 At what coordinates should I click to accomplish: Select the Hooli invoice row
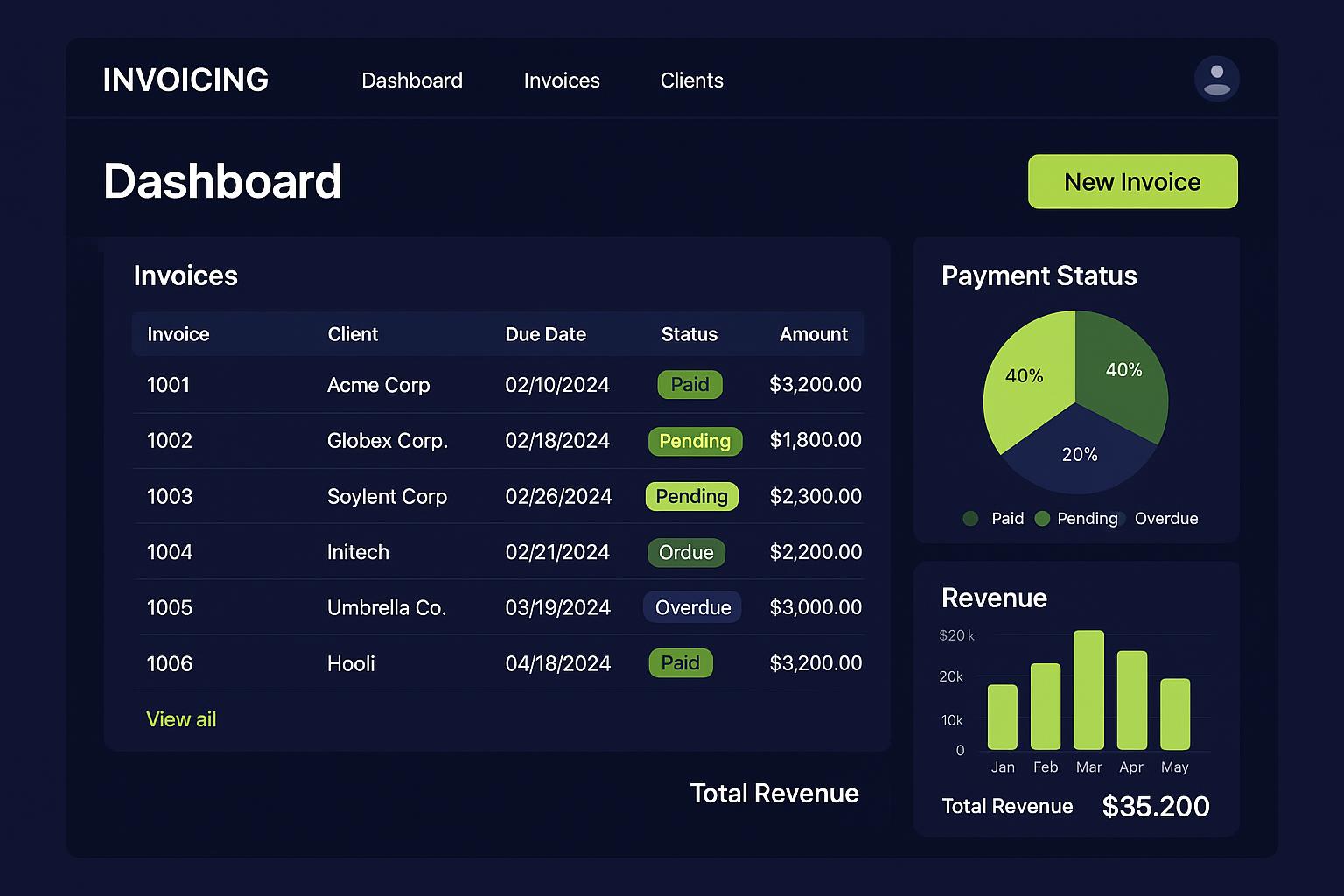(x=351, y=663)
